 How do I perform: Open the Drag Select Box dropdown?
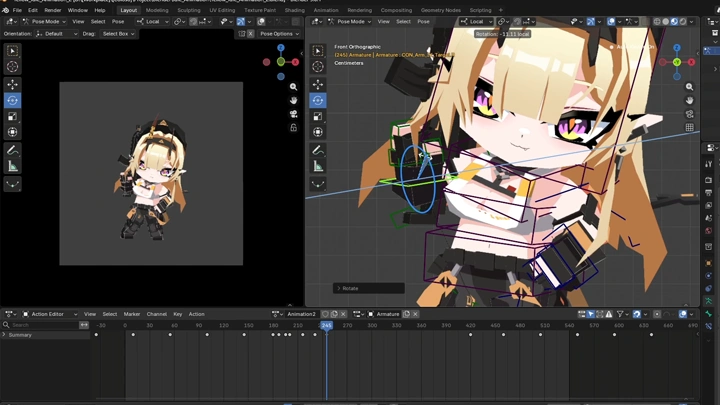118,34
